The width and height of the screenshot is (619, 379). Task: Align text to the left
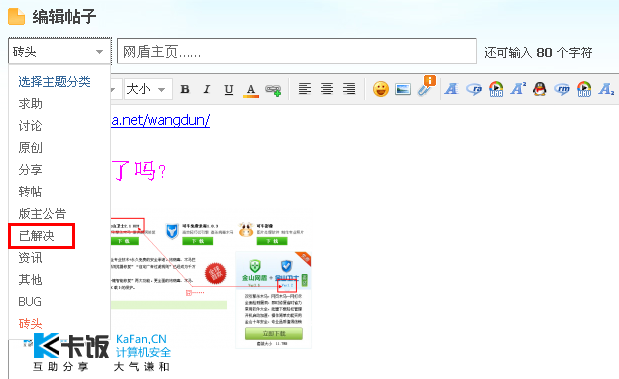point(304,88)
